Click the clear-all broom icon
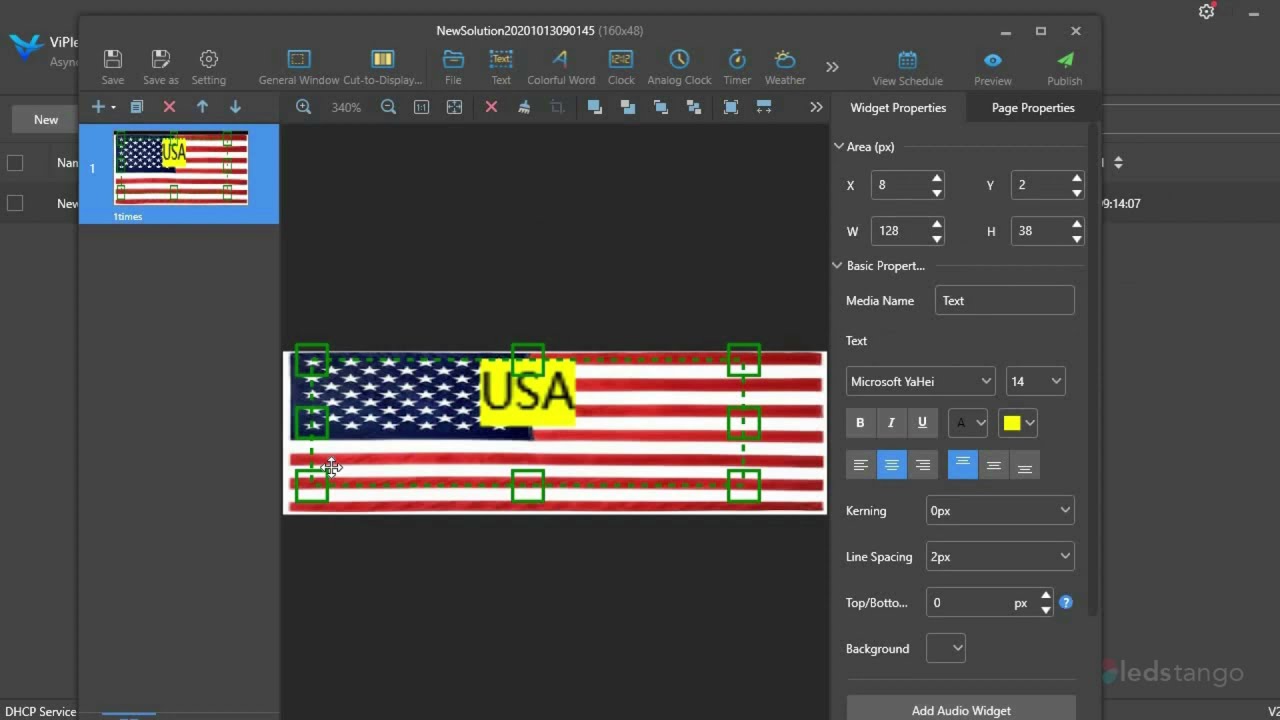The height and width of the screenshot is (720, 1280). coord(523,107)
